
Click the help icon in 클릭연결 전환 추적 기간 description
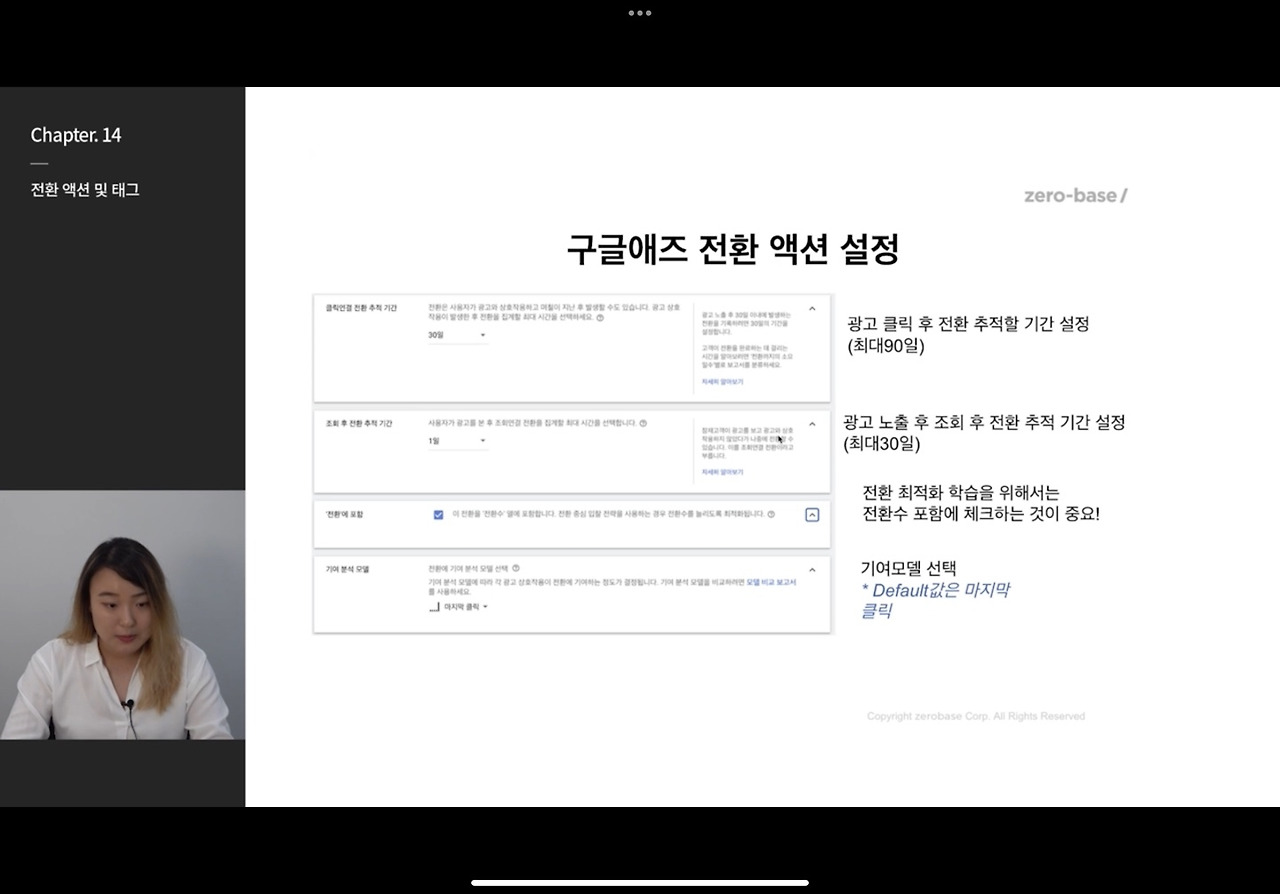pyautogui.click(x=600, y=317)
